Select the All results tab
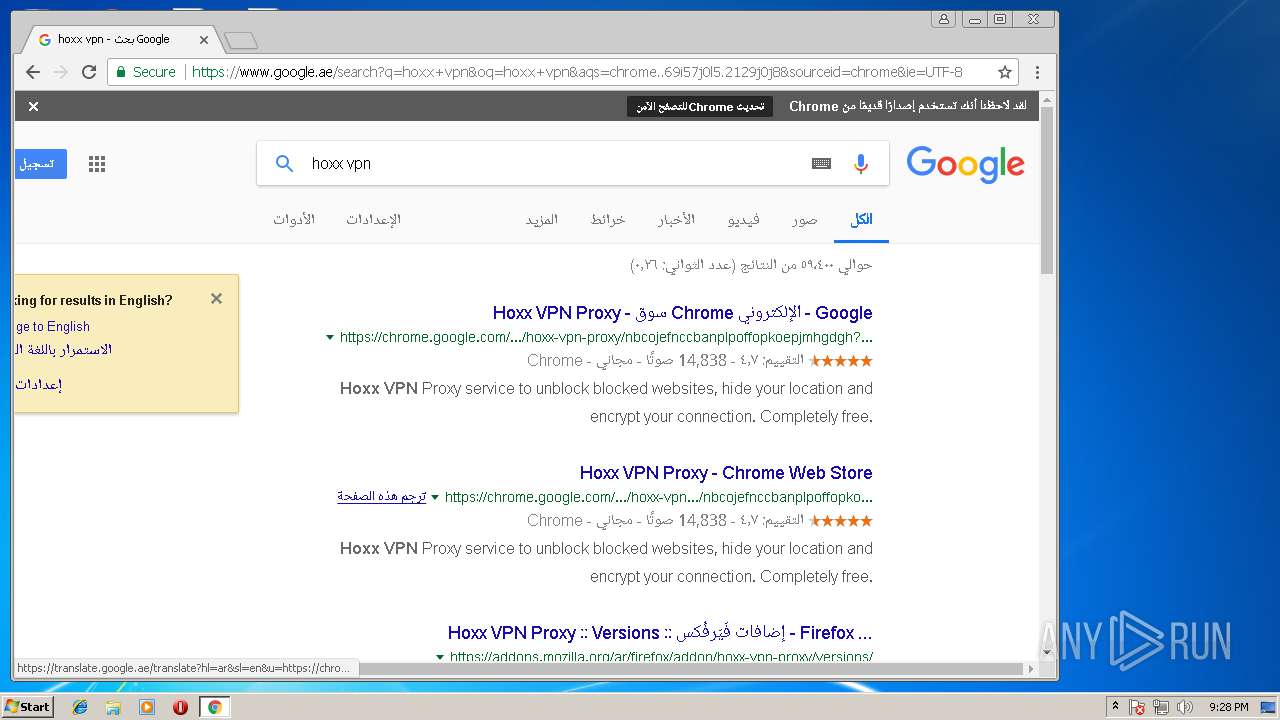 click(861, 219)
